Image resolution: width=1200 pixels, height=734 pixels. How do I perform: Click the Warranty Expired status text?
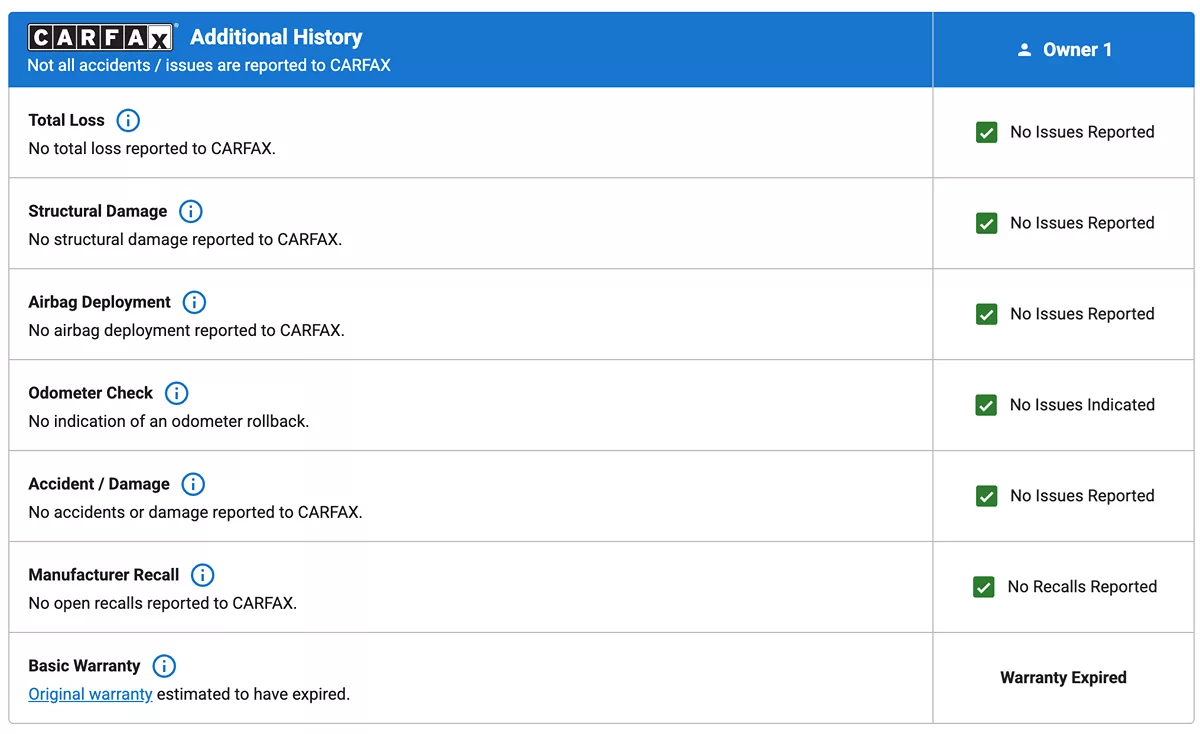[1063, 678]
